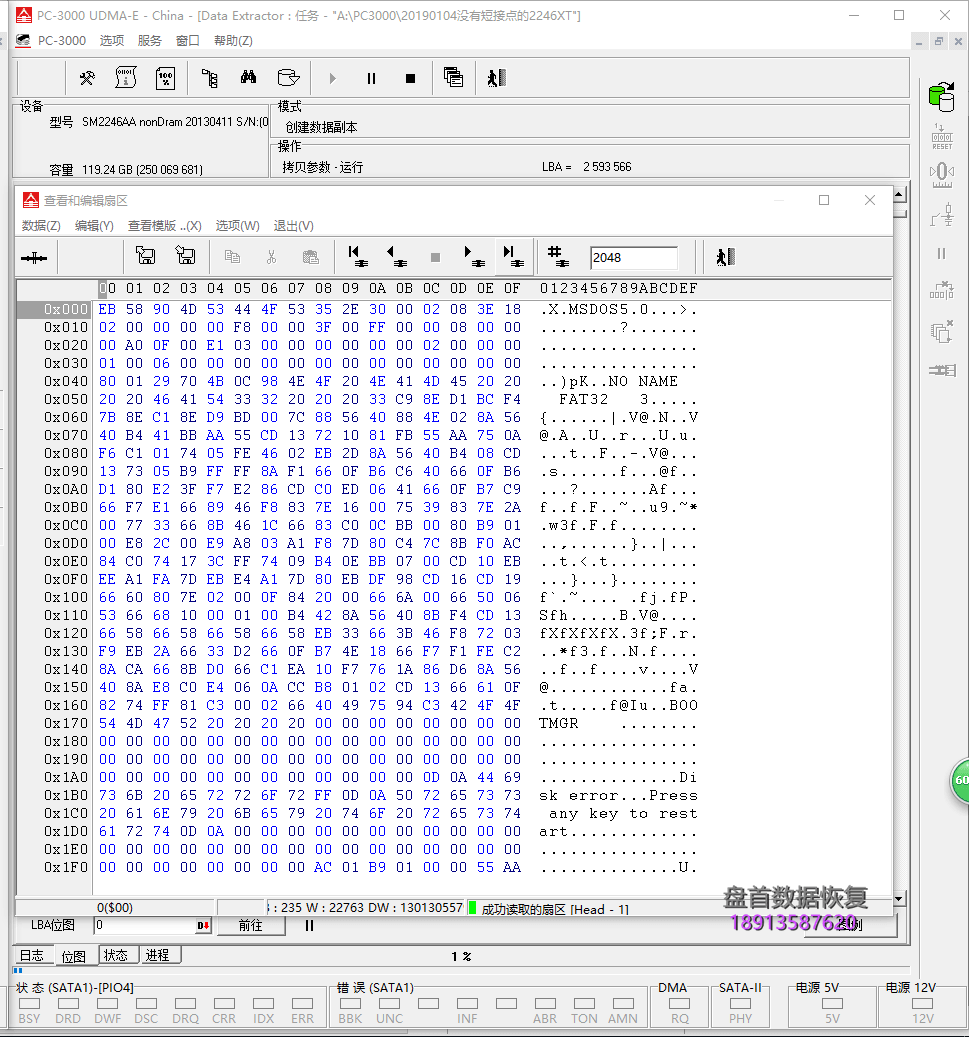The image size is (969, 1037).
Task: Click the paste icon in sector editor
Action: pos(311,257)
